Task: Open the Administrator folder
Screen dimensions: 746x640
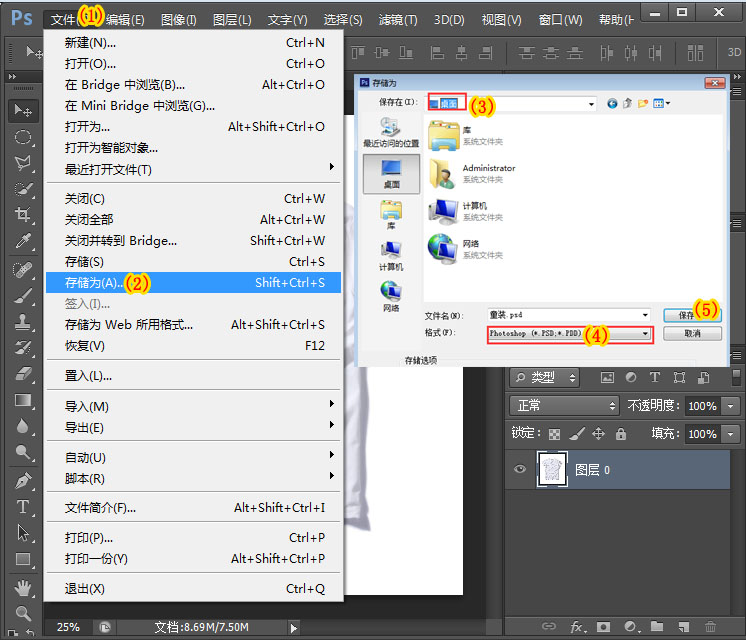Action: click(472, 173)
